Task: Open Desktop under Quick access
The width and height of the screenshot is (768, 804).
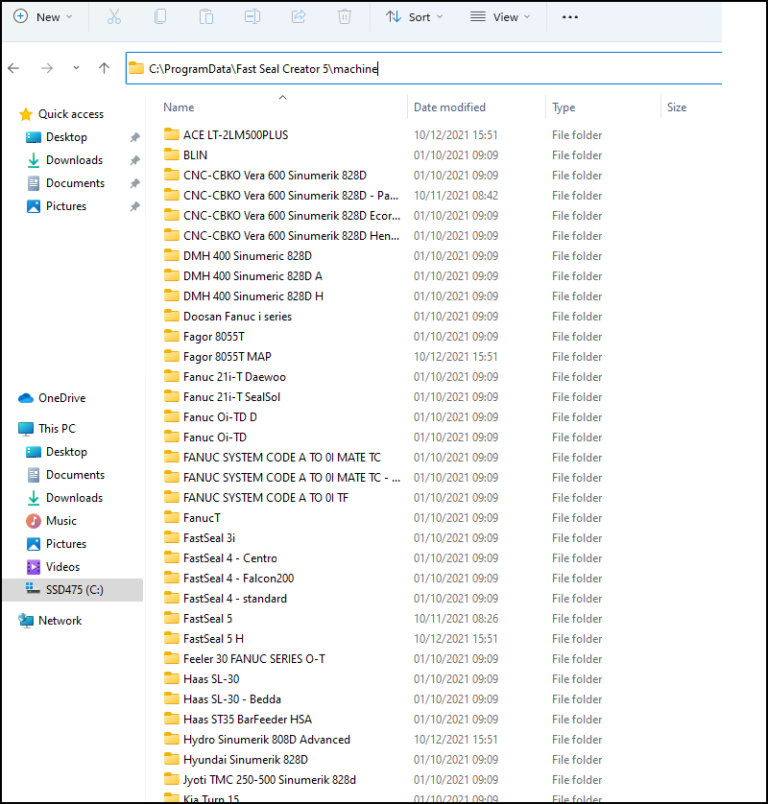Action: (x=56, y=137)
